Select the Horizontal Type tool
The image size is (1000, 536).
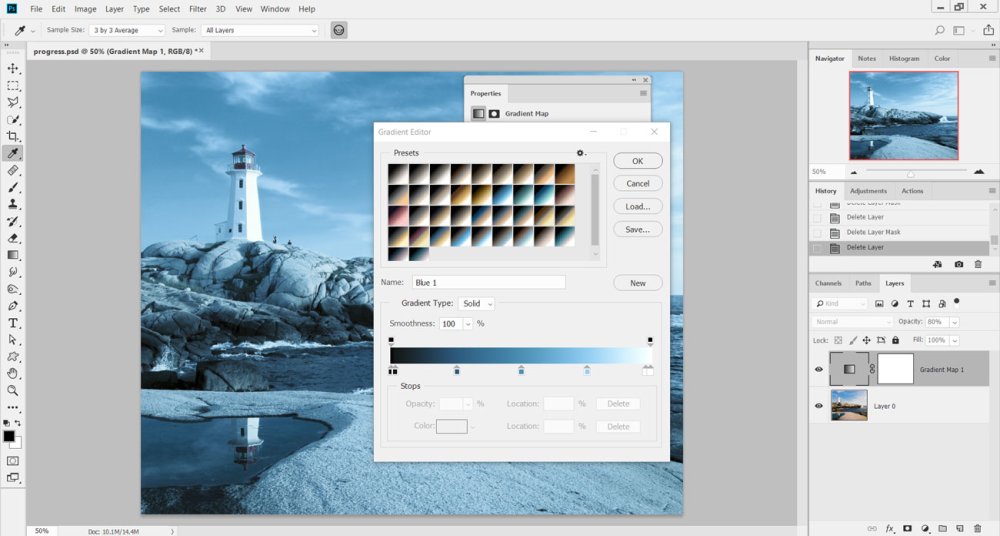pos(13,323)
